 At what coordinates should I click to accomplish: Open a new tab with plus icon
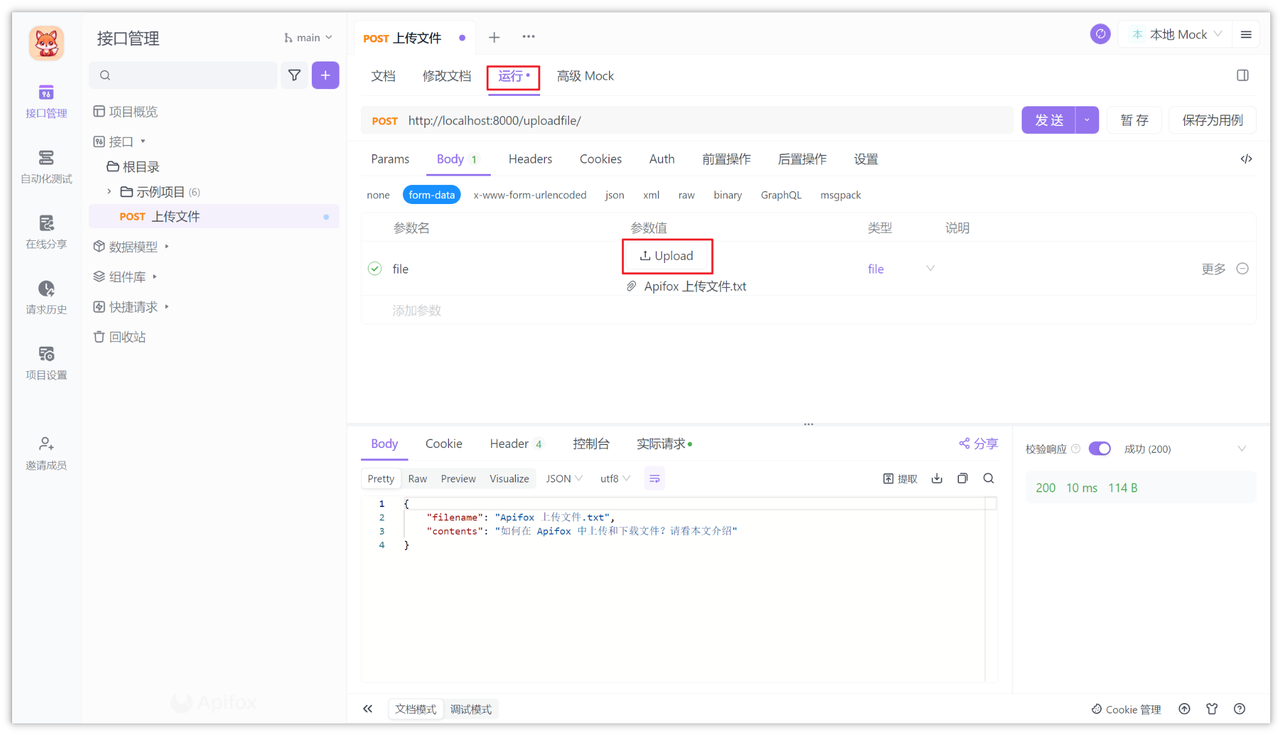tap(494, 38)
